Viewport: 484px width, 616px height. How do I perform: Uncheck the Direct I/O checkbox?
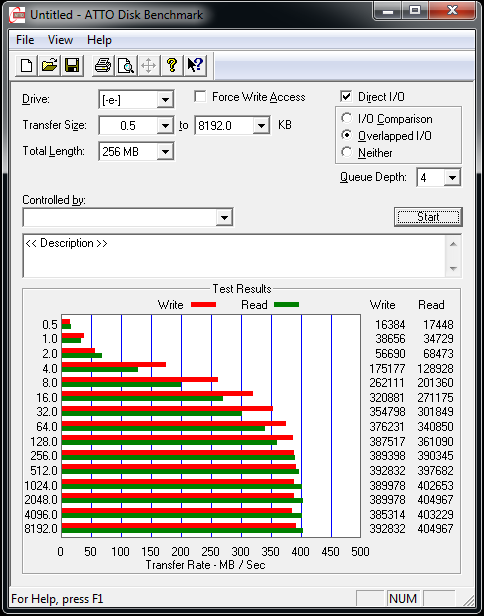pyautogui.click(x=346, y=97)
